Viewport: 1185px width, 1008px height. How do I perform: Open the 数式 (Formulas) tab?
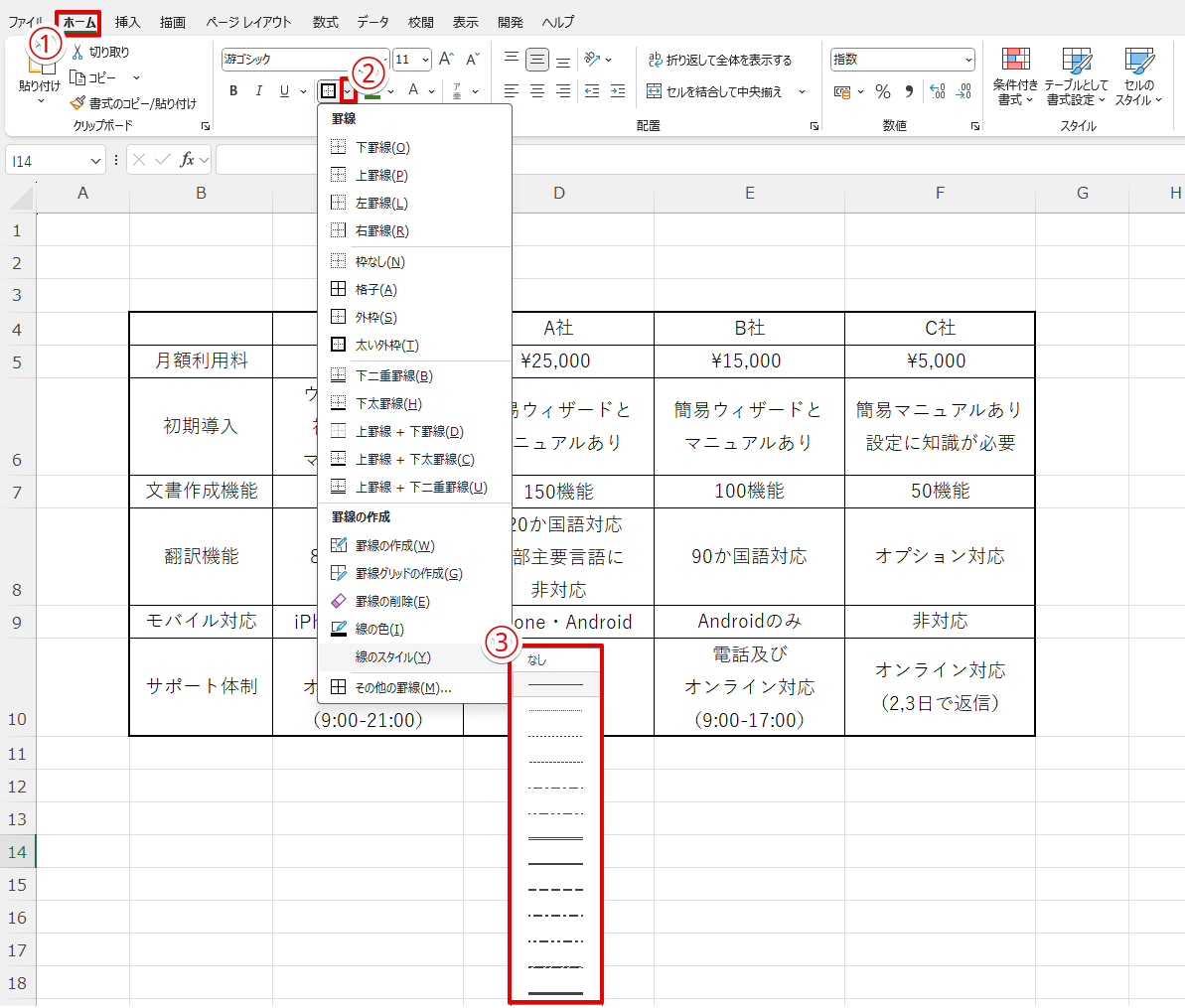[x=325, y=22]
